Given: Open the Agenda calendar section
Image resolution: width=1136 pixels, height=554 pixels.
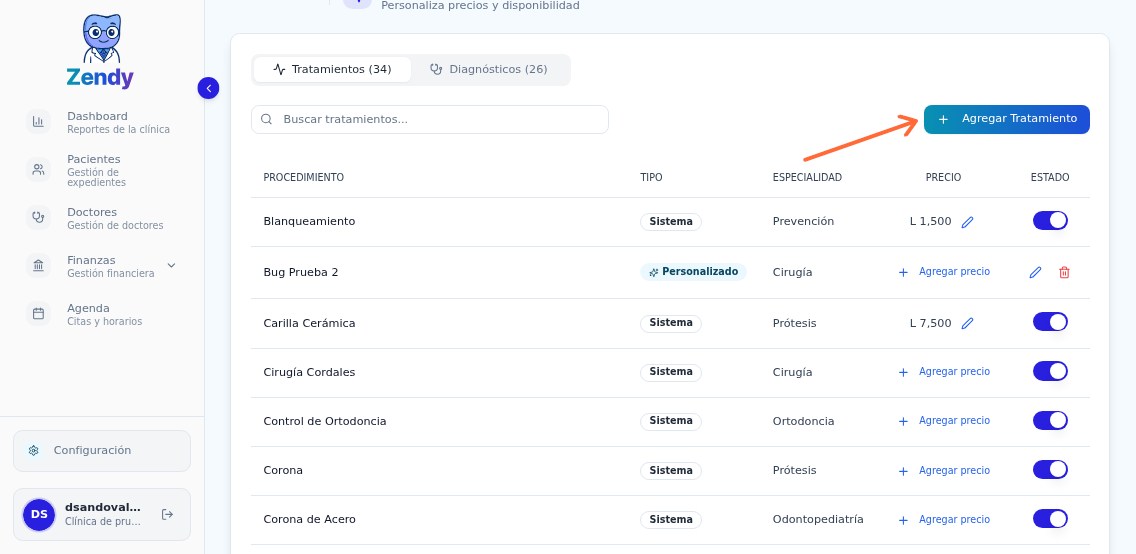Looking at the screenshot, I should [x=39, y=314].
